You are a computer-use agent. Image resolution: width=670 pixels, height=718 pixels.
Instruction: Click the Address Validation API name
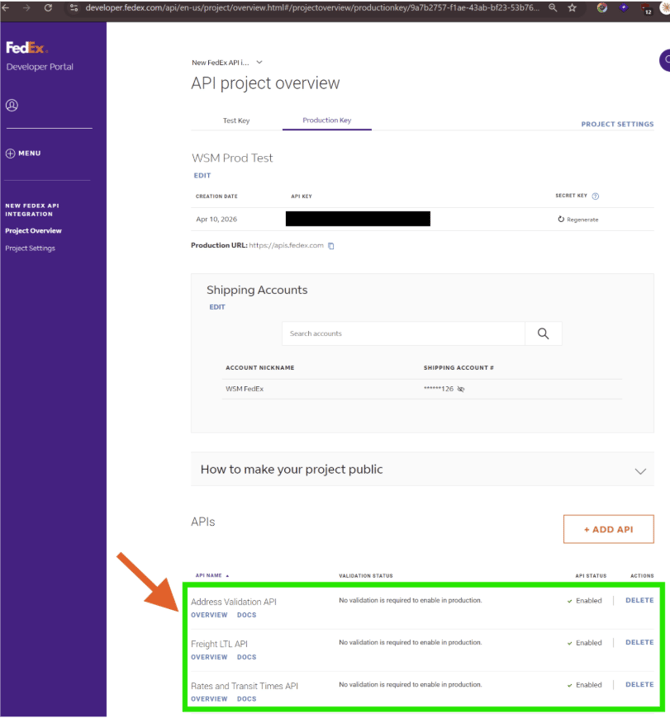(x=234, y=602)
